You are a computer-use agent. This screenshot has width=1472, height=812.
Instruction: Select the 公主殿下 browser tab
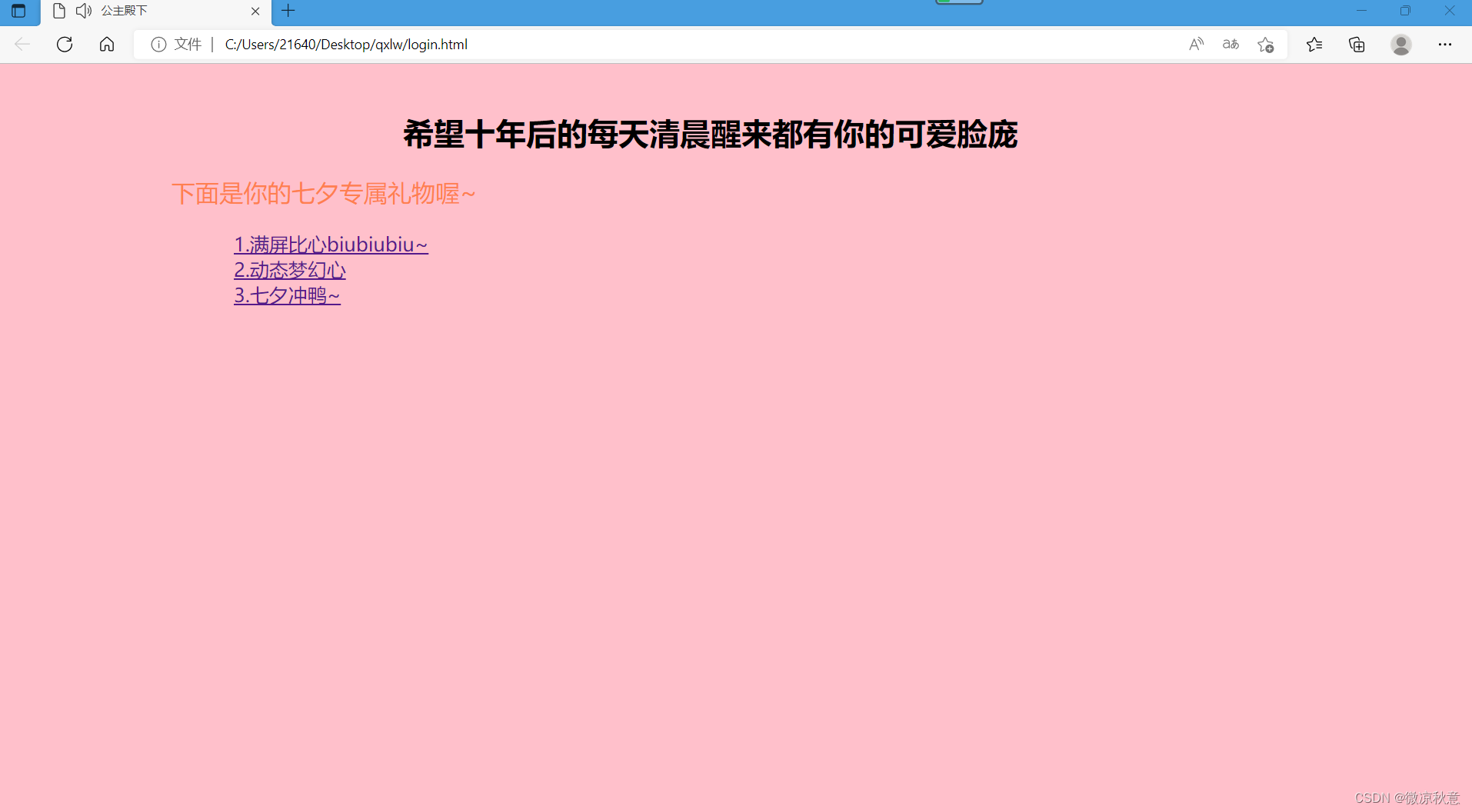point(155,12)
